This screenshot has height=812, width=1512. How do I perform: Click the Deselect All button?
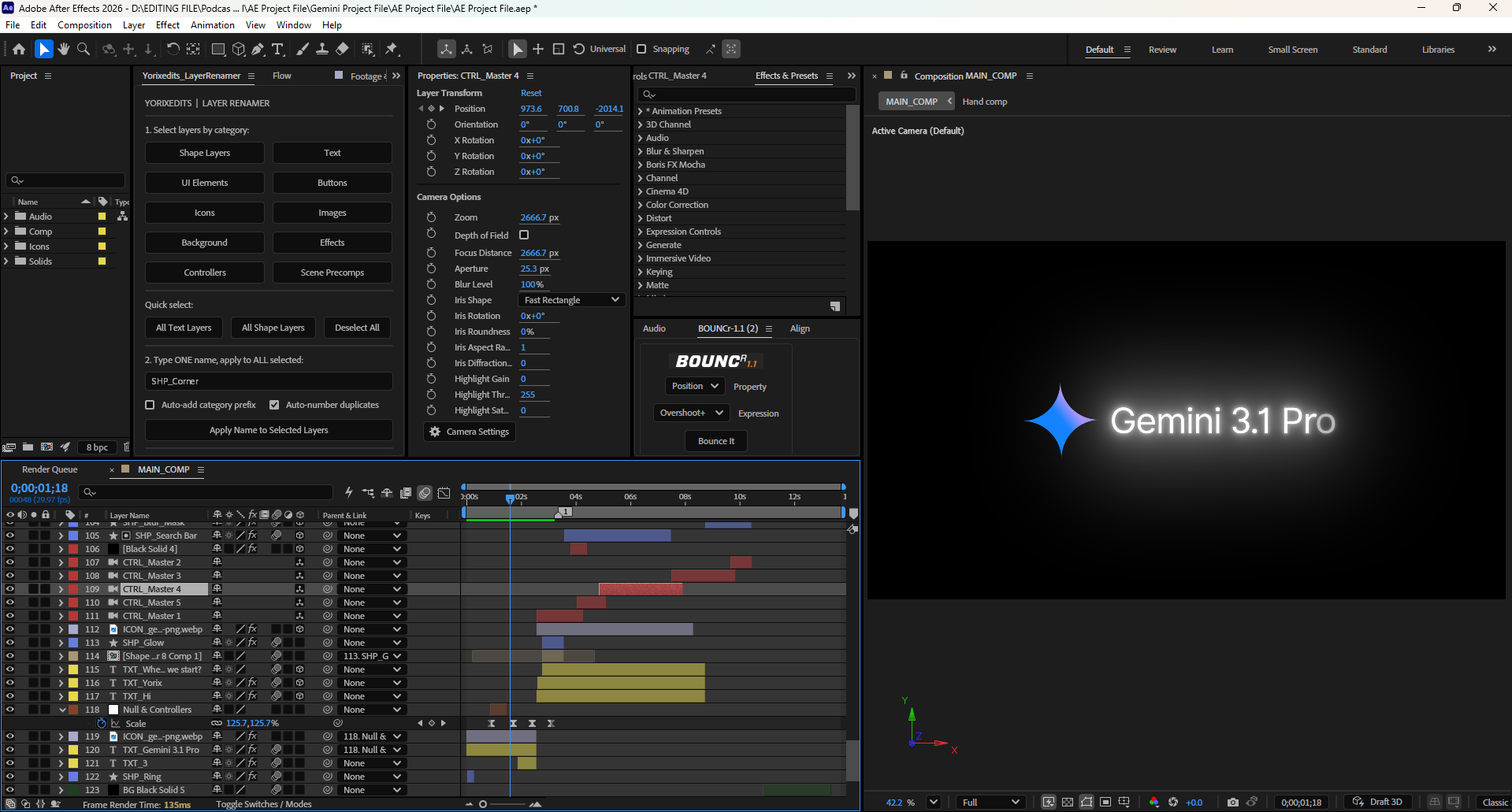357,328
